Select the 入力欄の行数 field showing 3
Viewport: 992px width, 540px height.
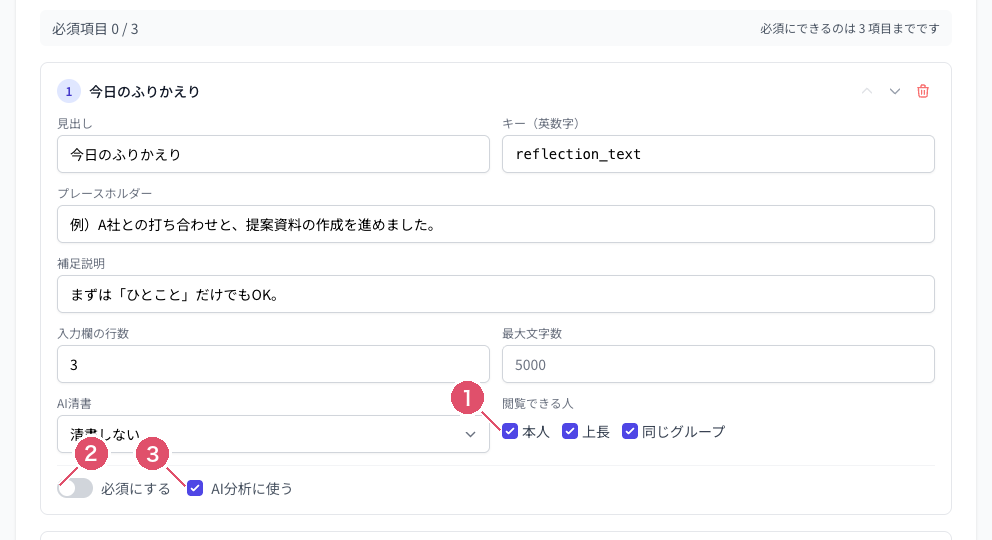pos(273,364)
